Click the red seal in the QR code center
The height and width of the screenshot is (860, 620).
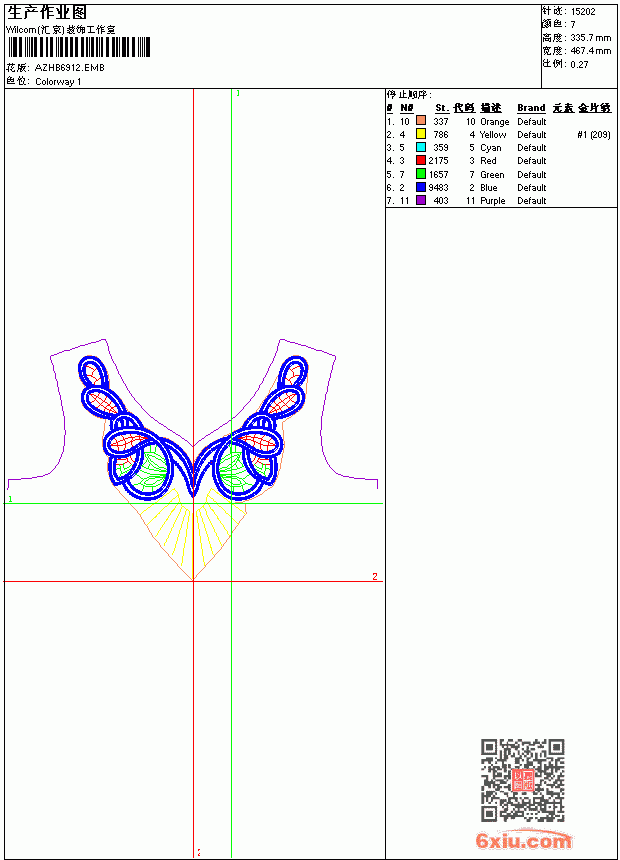(523, 780)
